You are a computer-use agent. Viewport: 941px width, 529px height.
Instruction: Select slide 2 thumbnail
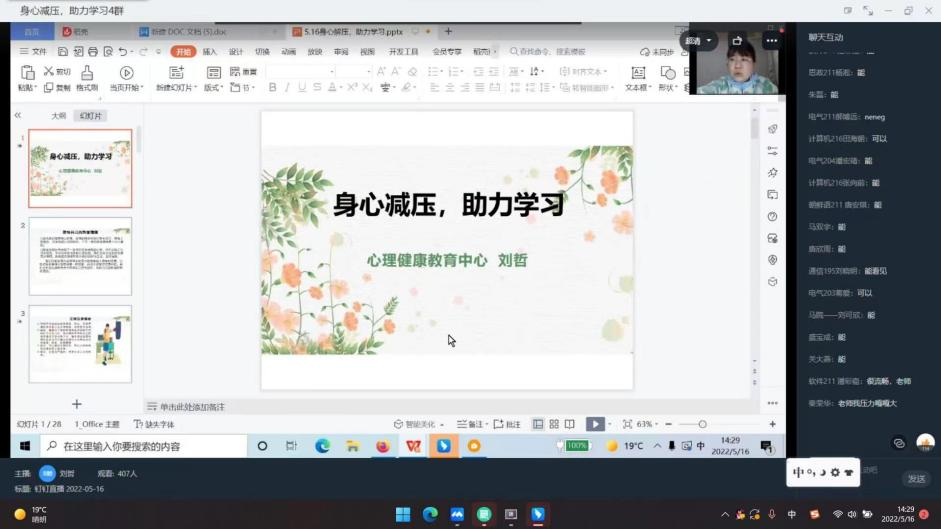[80, 256]
